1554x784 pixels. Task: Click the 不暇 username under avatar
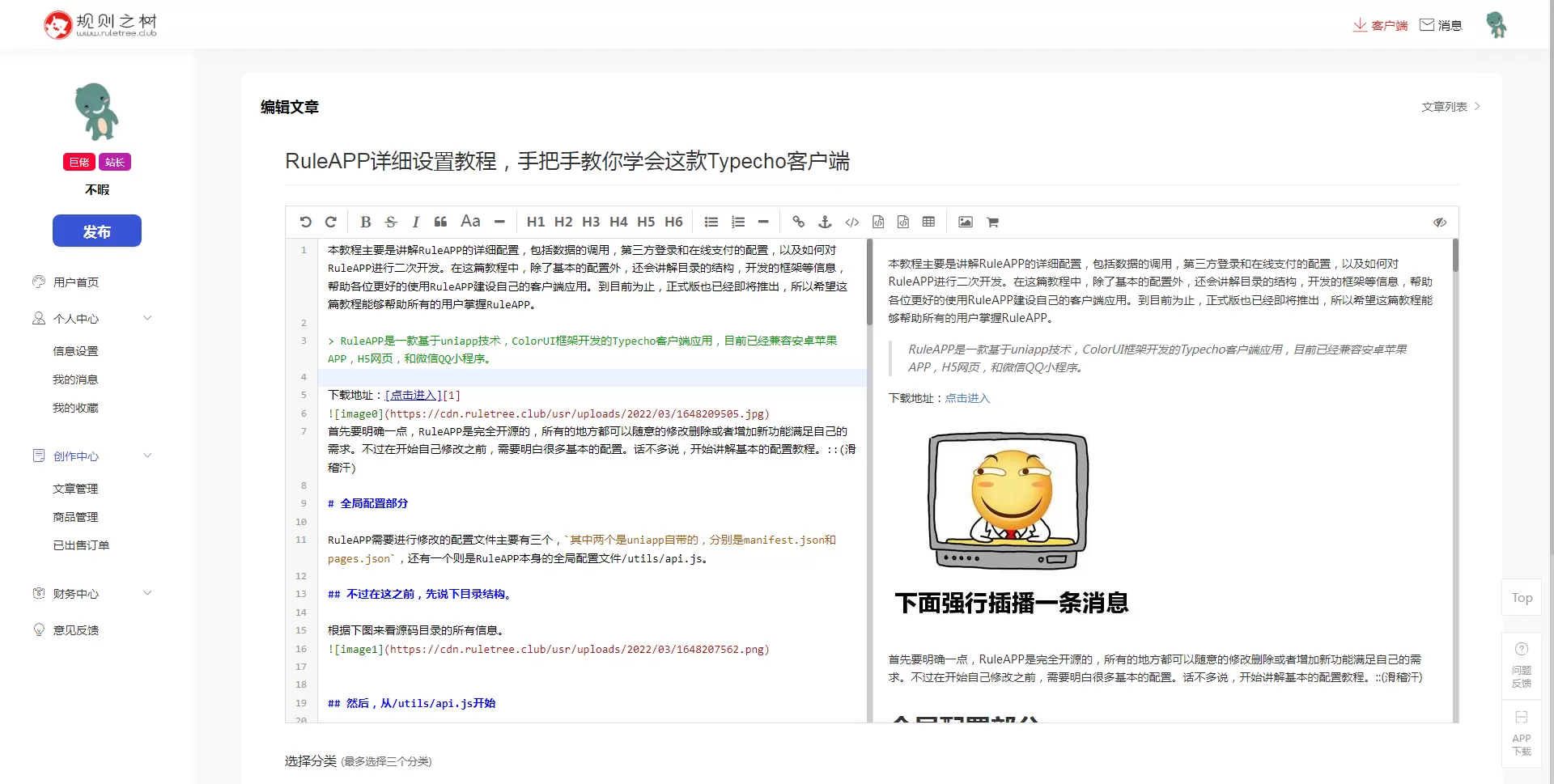point(97,189)
